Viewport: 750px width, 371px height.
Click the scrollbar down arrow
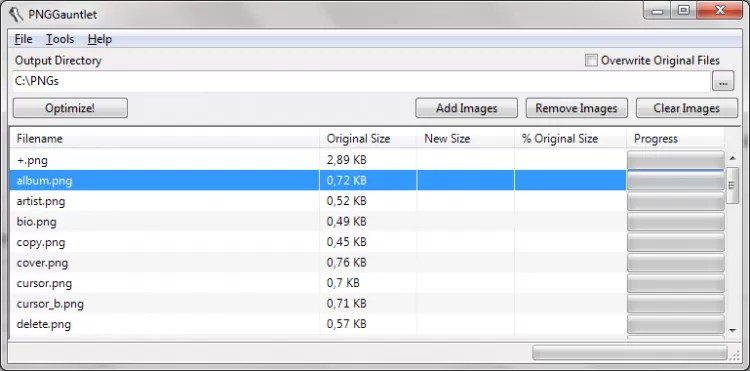(732, 330)
